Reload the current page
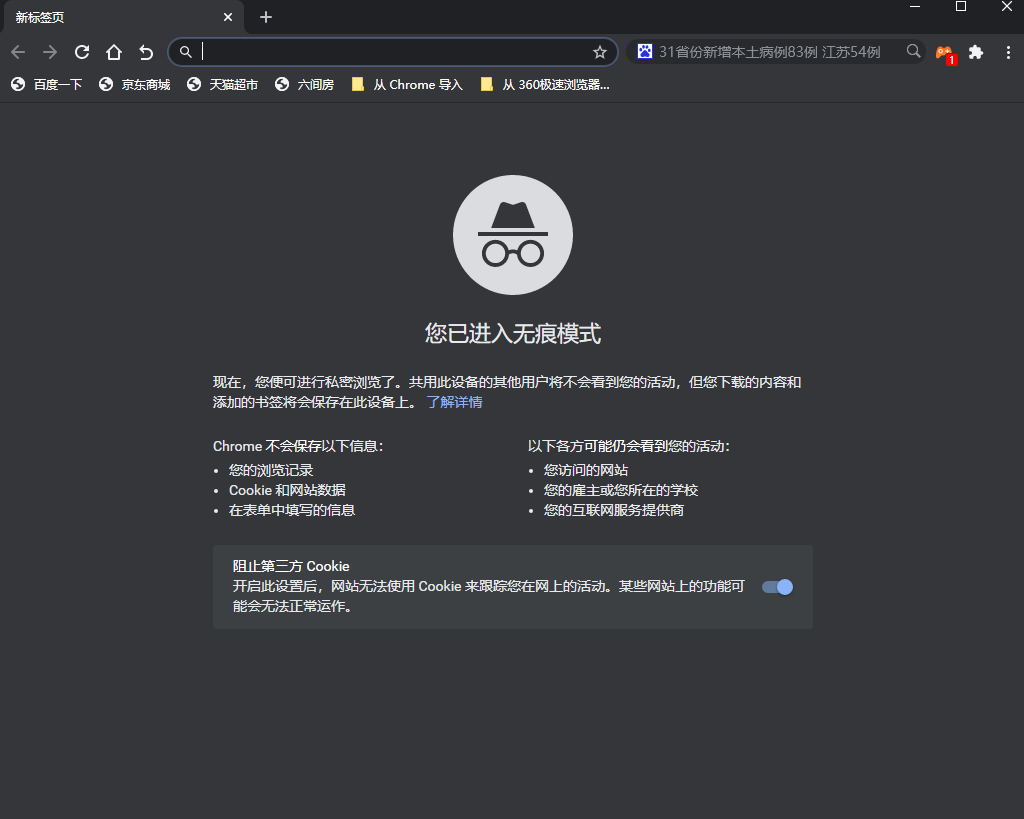Image resolution: width=1024 pixels, height=819 pixels. (x=81, y=52)
